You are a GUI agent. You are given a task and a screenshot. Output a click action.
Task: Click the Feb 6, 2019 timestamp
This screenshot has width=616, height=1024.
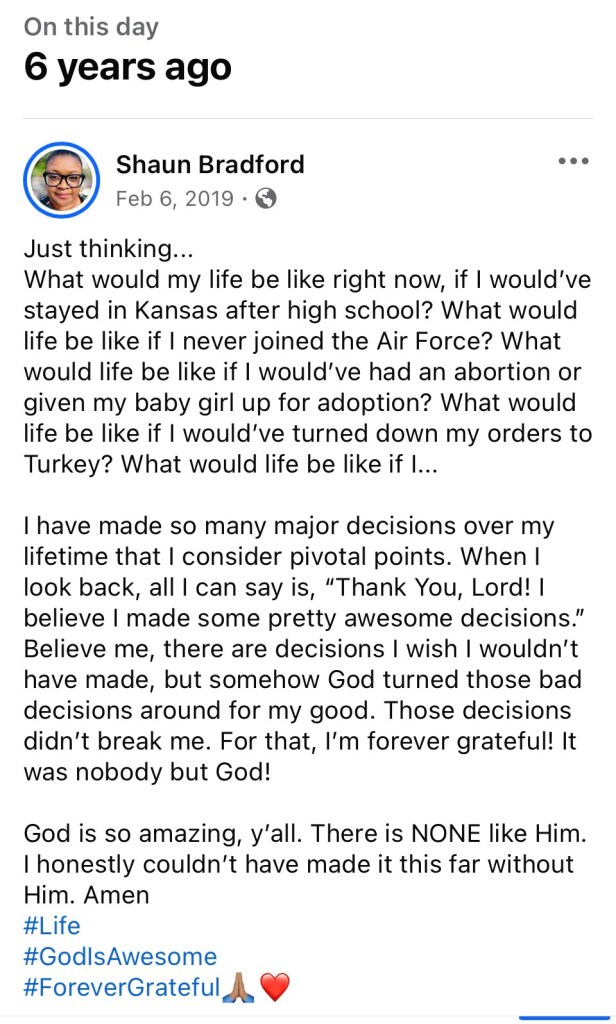[175, 198]
